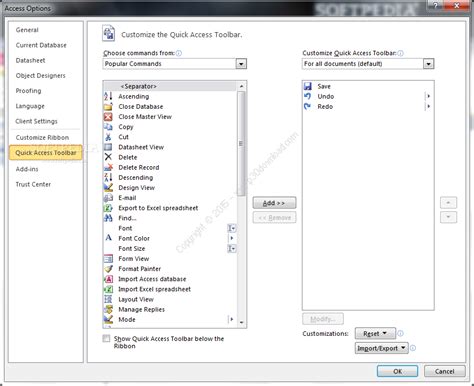The height and width of the screenshot is (386, 474).
Task: Click the Design View icon
Action: (x=108, y=188)
